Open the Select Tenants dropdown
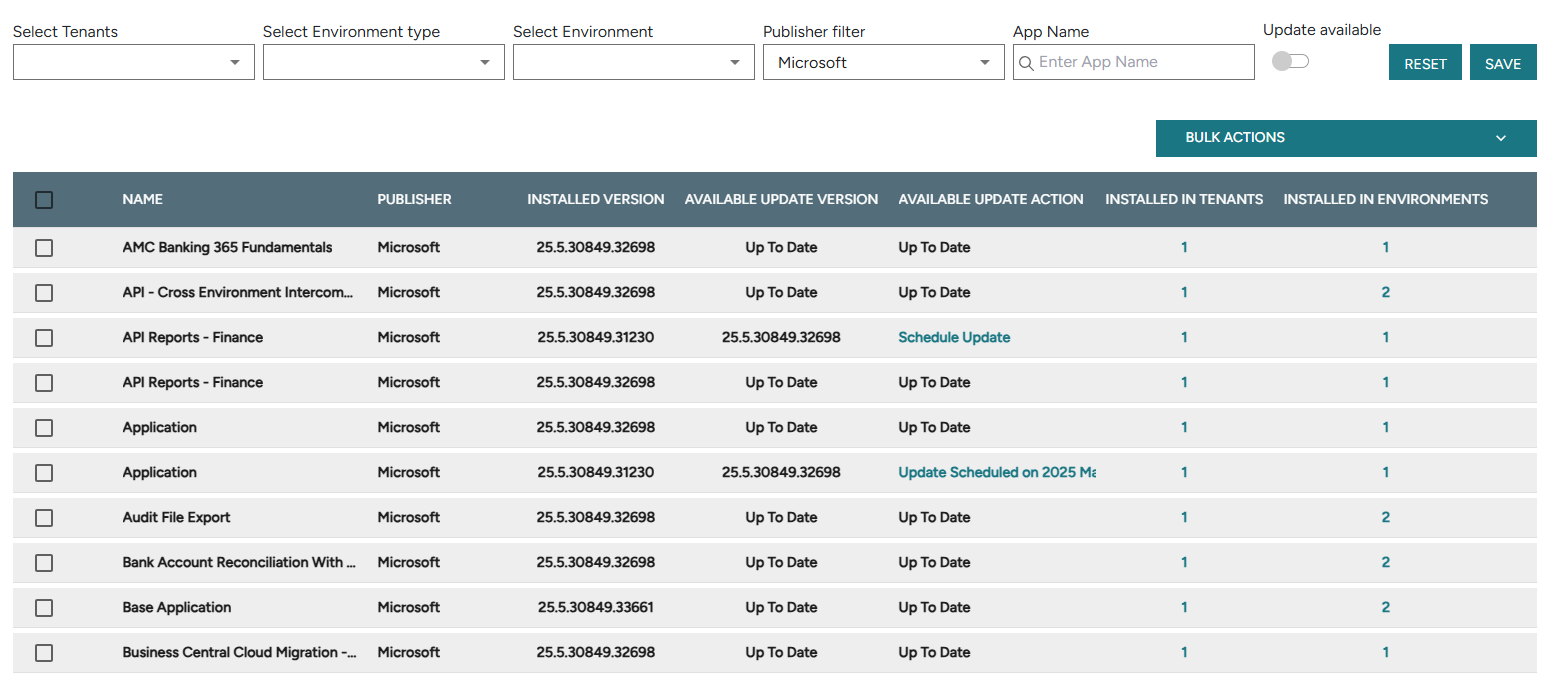Viewport: 1550px width, 684px height. (x=133, y=62)
